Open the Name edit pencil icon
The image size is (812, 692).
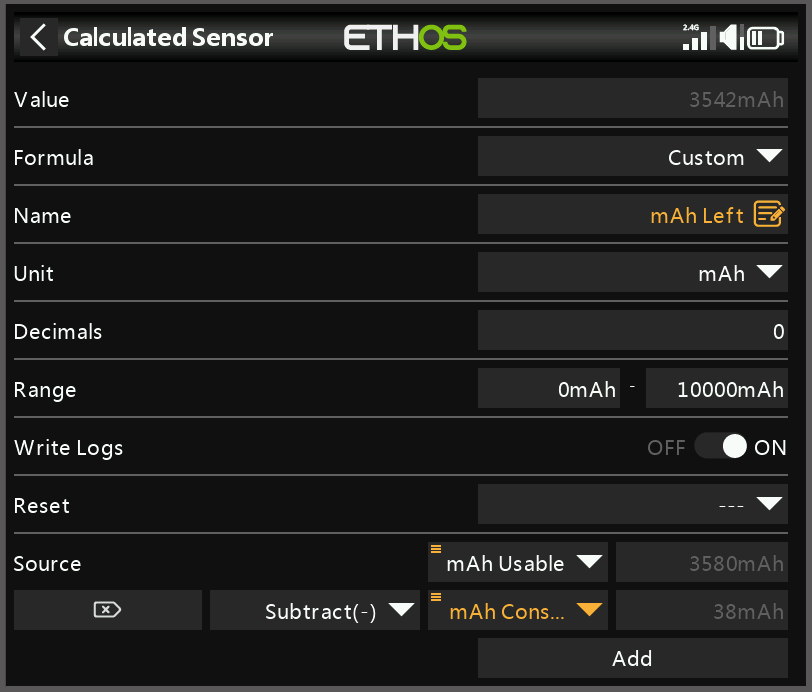click(x=769, y=214)
